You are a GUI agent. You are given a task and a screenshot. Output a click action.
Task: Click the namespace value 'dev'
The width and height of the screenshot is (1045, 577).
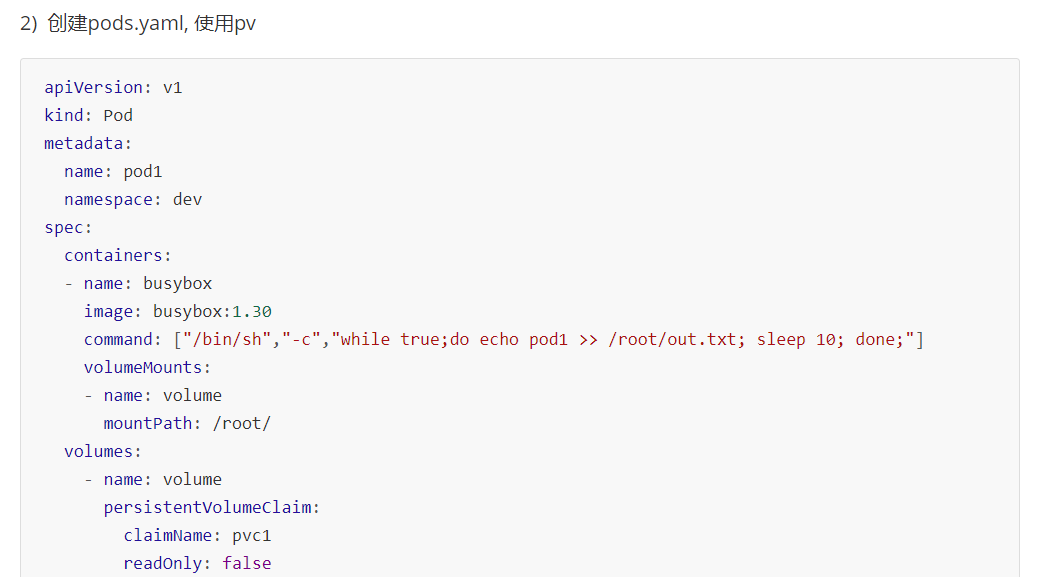pos(187,199)
